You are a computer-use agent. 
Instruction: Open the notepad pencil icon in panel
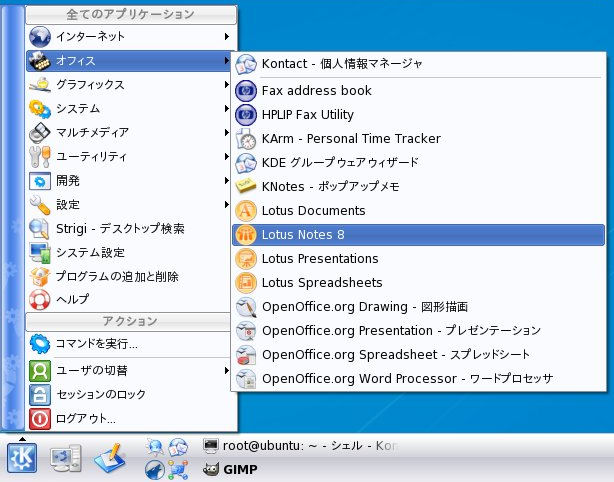click(110, 457)
